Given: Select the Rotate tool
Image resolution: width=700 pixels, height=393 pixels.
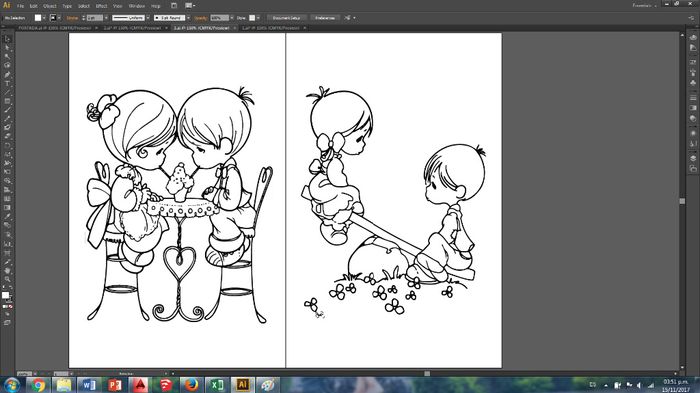Looking at the screenshot, I should [7, 146].
